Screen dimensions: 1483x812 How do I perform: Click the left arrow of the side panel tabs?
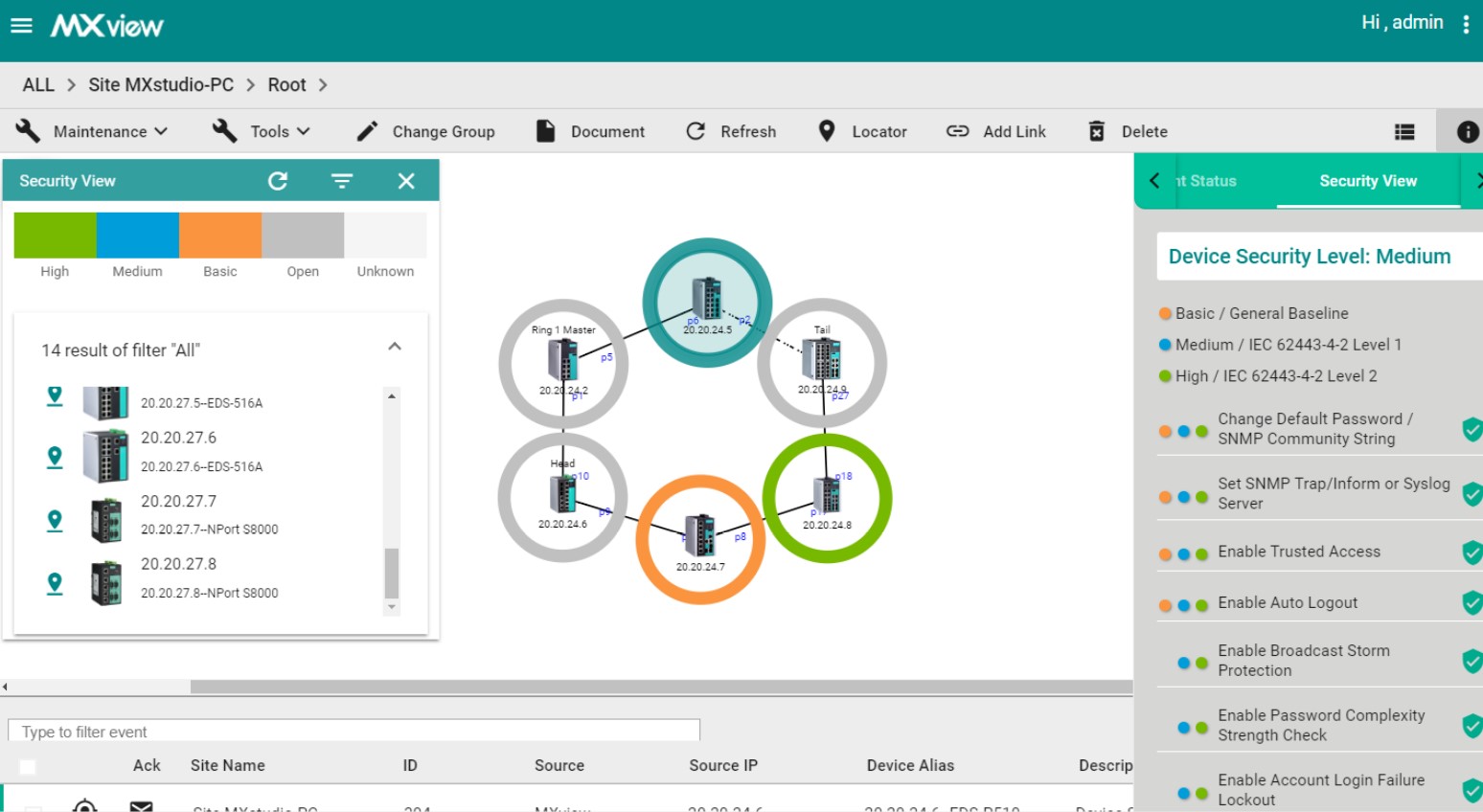[x=1154, y=180]
